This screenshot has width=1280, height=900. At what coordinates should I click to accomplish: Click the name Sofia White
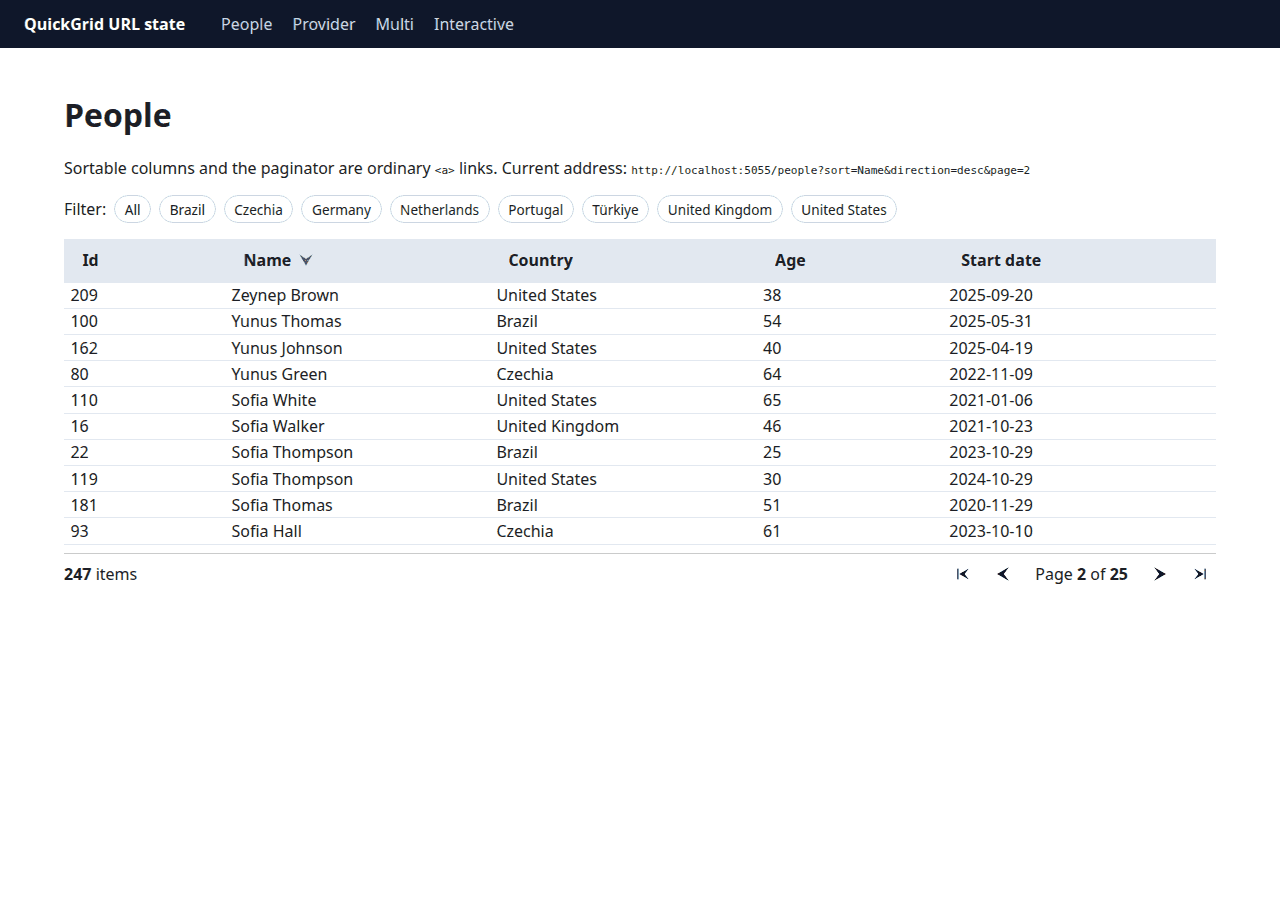[x=274, y=400]
